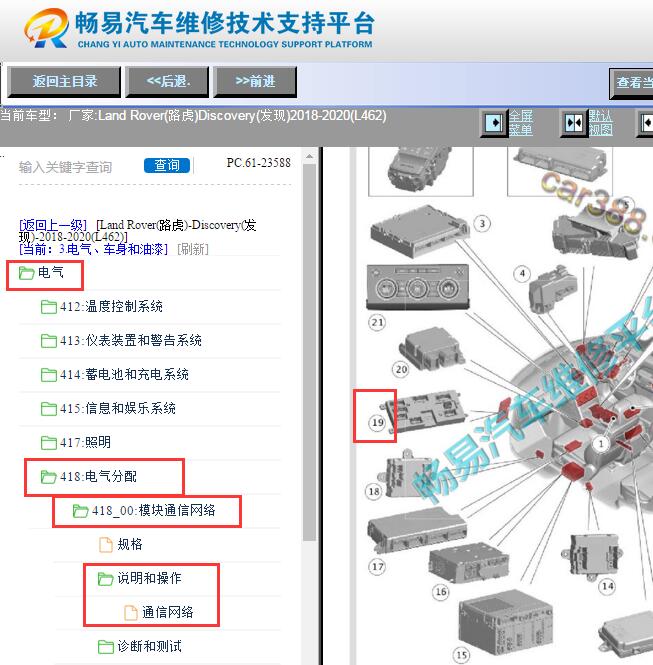The image size is (653, 665).
Task: Select callout number 4 in the diagram
Action: pyautogui.click(x=522, y=274)
